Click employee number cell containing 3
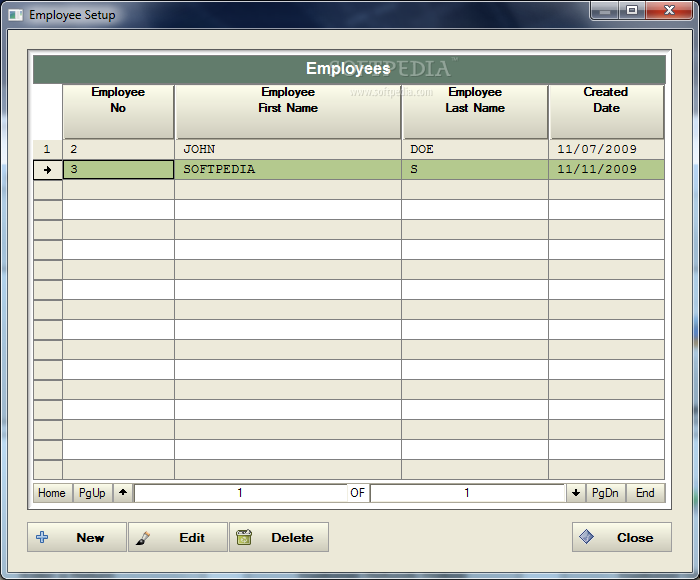The image size is (700, 580). [x=118, y=170]
